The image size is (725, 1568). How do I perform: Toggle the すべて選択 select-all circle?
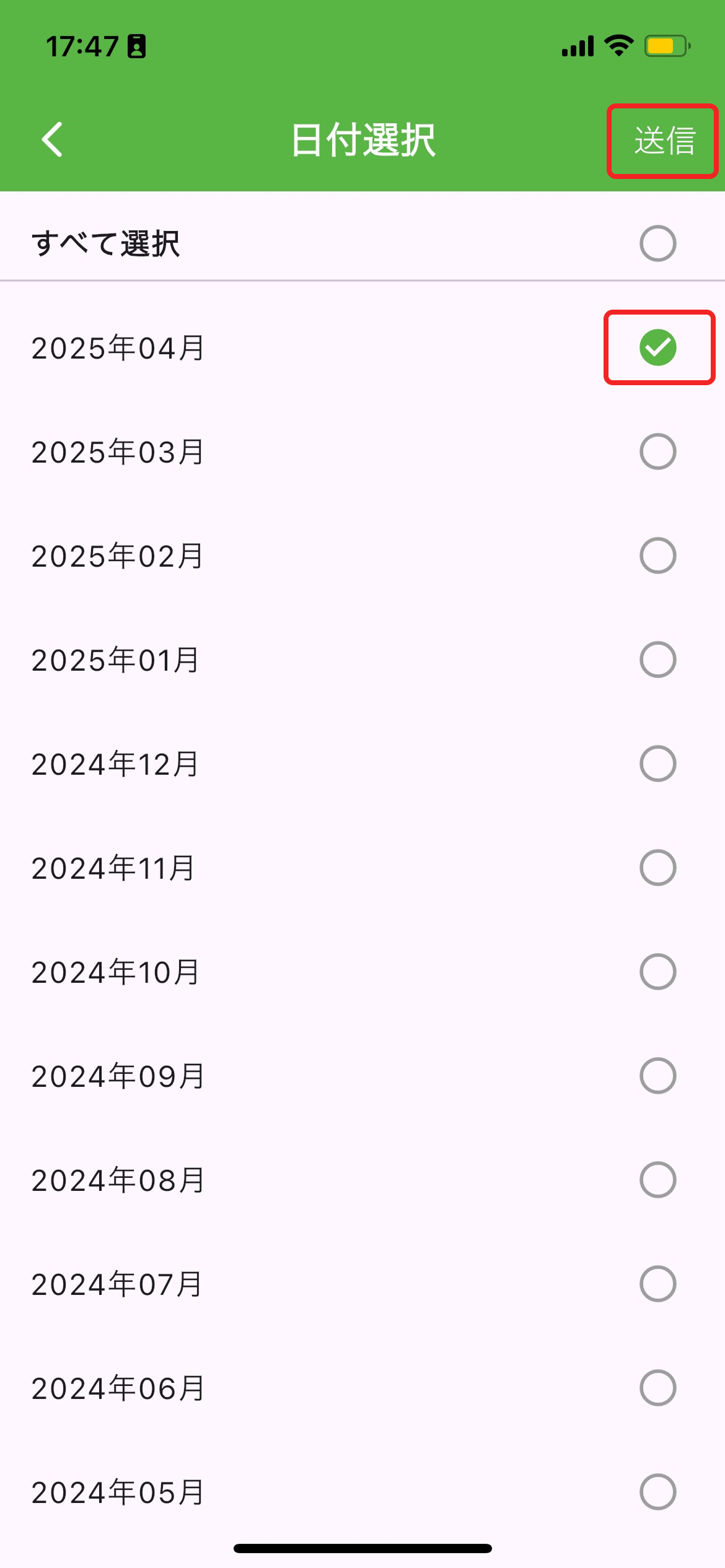(657, 243)
